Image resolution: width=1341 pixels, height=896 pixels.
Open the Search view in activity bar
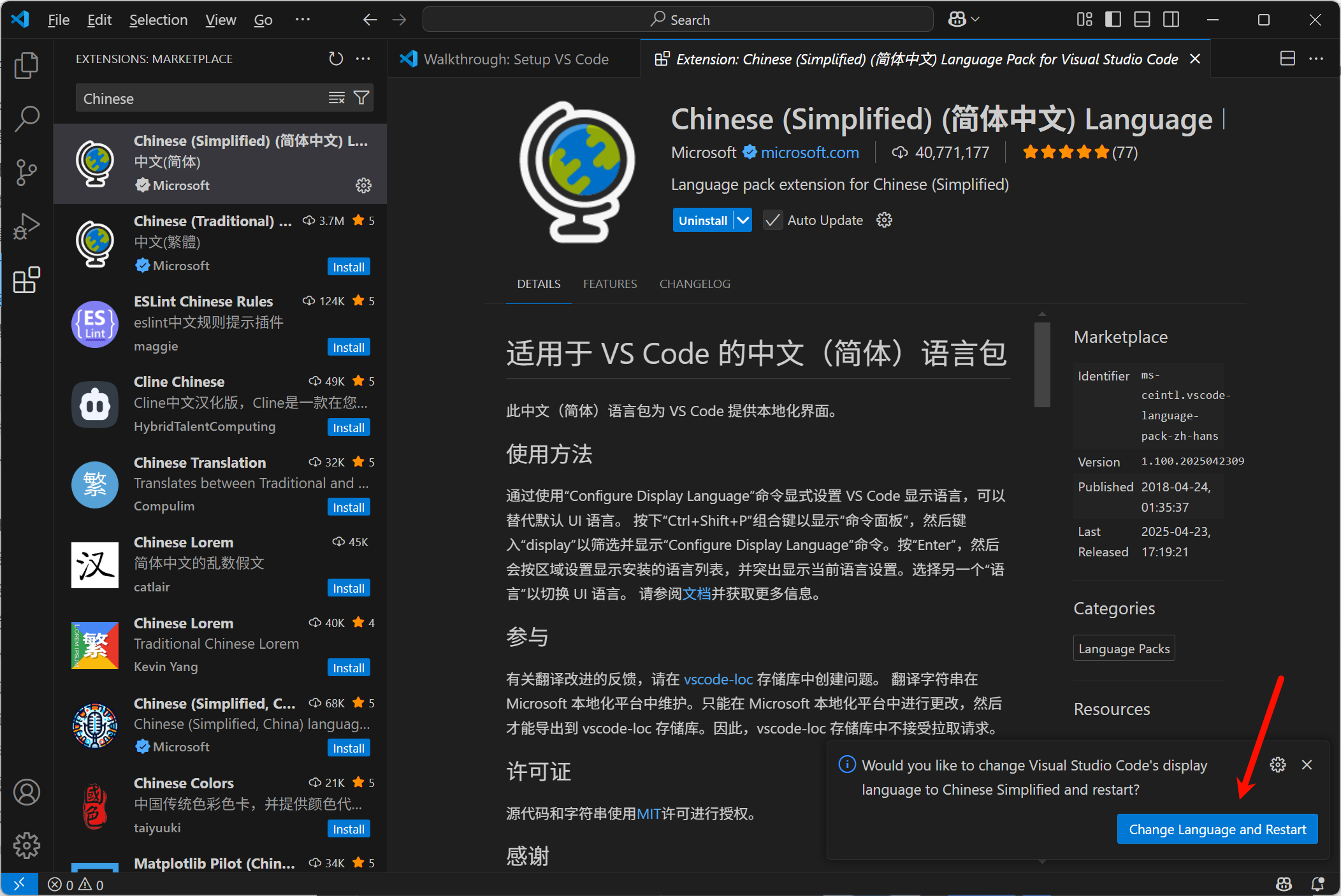pyautogui.click(x=26, y=119)
